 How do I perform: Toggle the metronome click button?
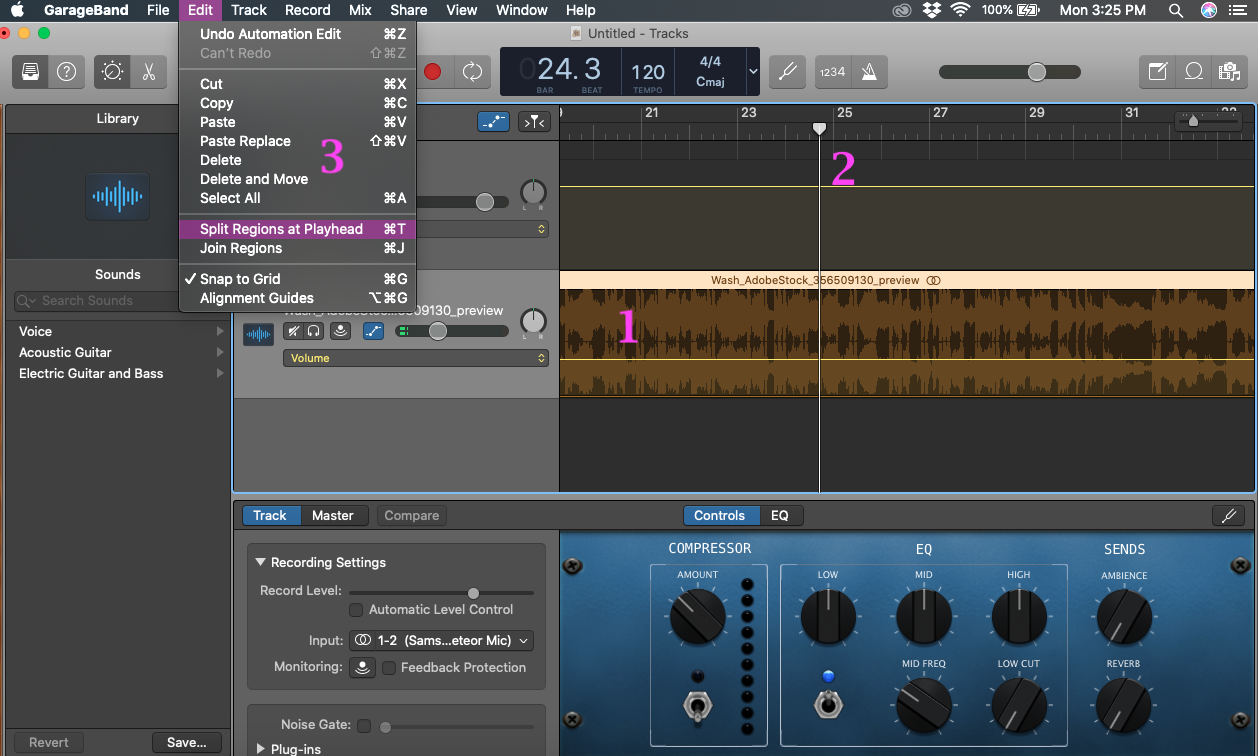(869, 72)
